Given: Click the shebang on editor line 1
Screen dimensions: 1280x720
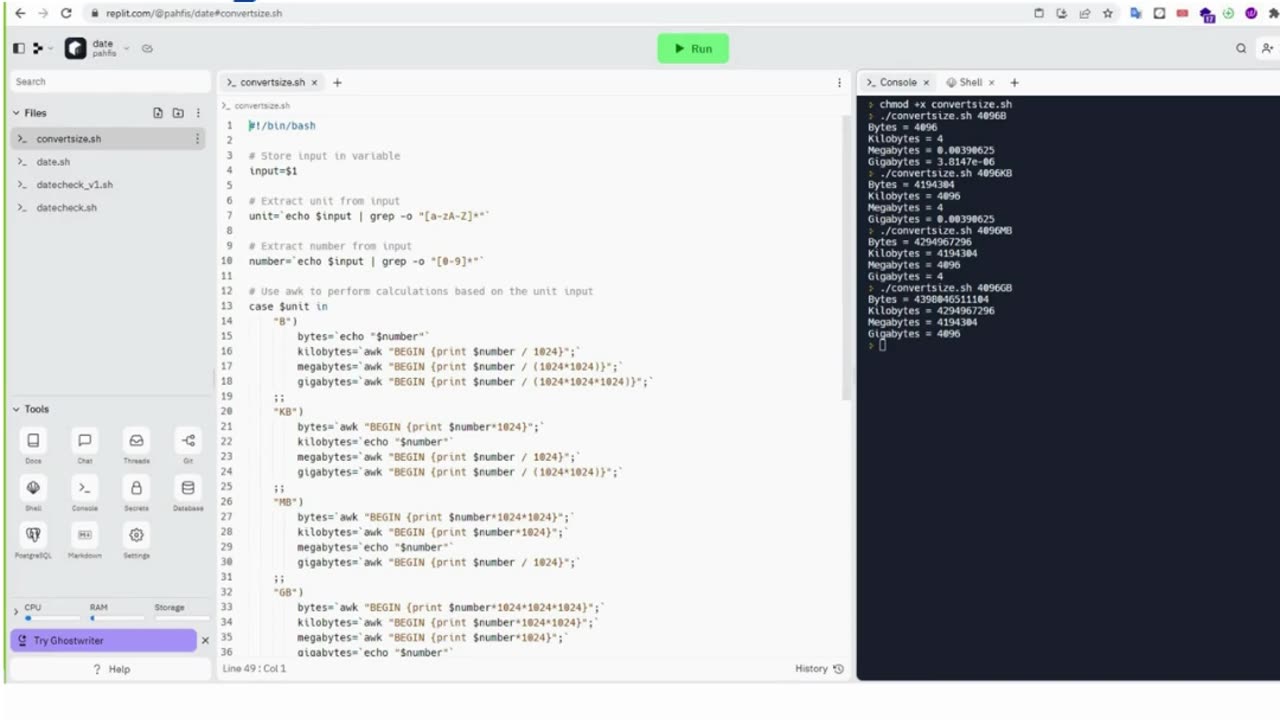Looking at the screenshot, I should [x=283, y=125].
